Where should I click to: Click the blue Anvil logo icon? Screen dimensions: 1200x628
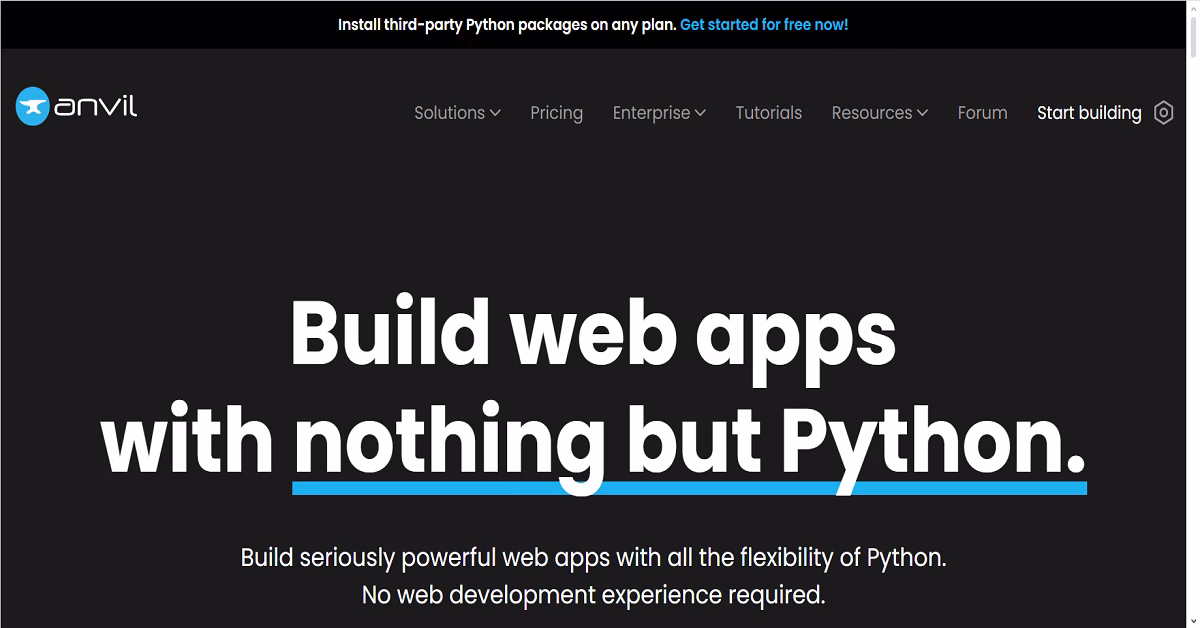click(x=33, y=106)
